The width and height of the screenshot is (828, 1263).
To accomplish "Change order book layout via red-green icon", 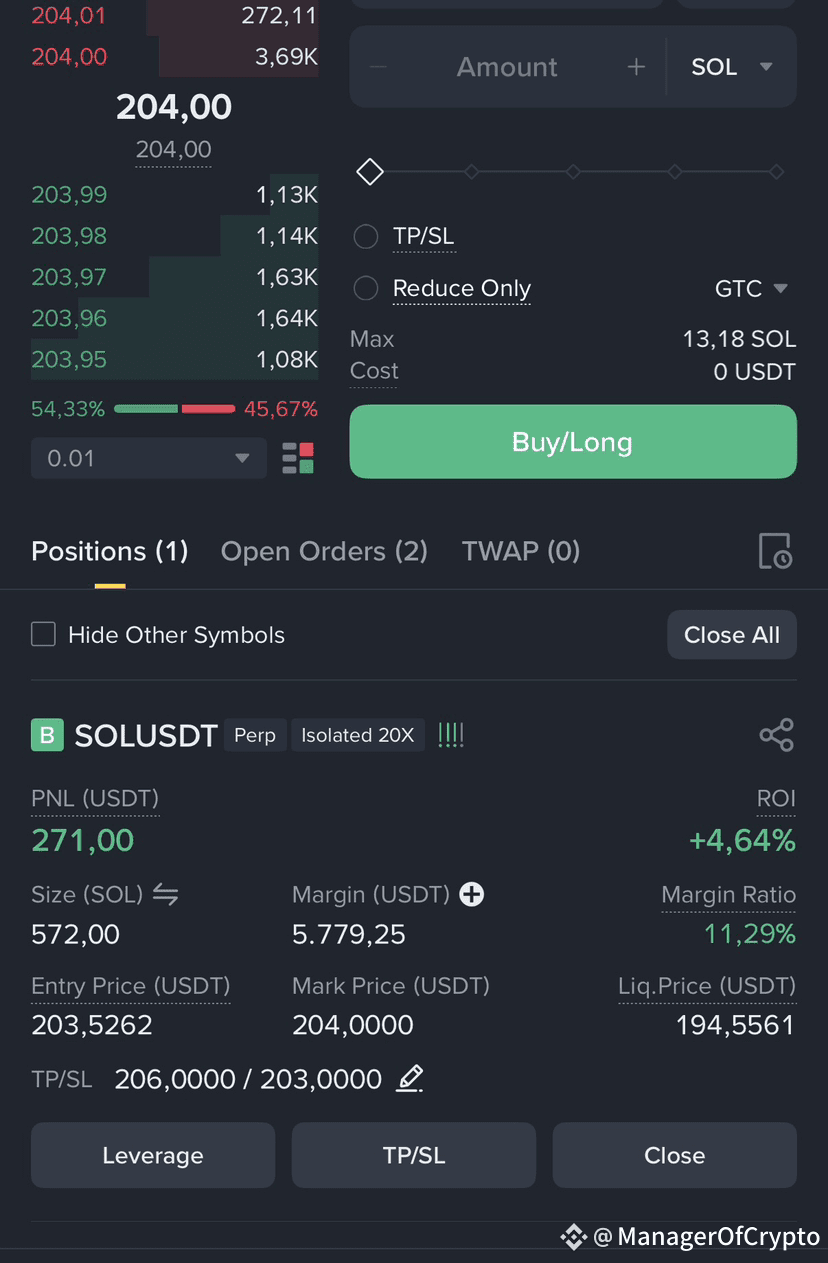I will (298, 458).
